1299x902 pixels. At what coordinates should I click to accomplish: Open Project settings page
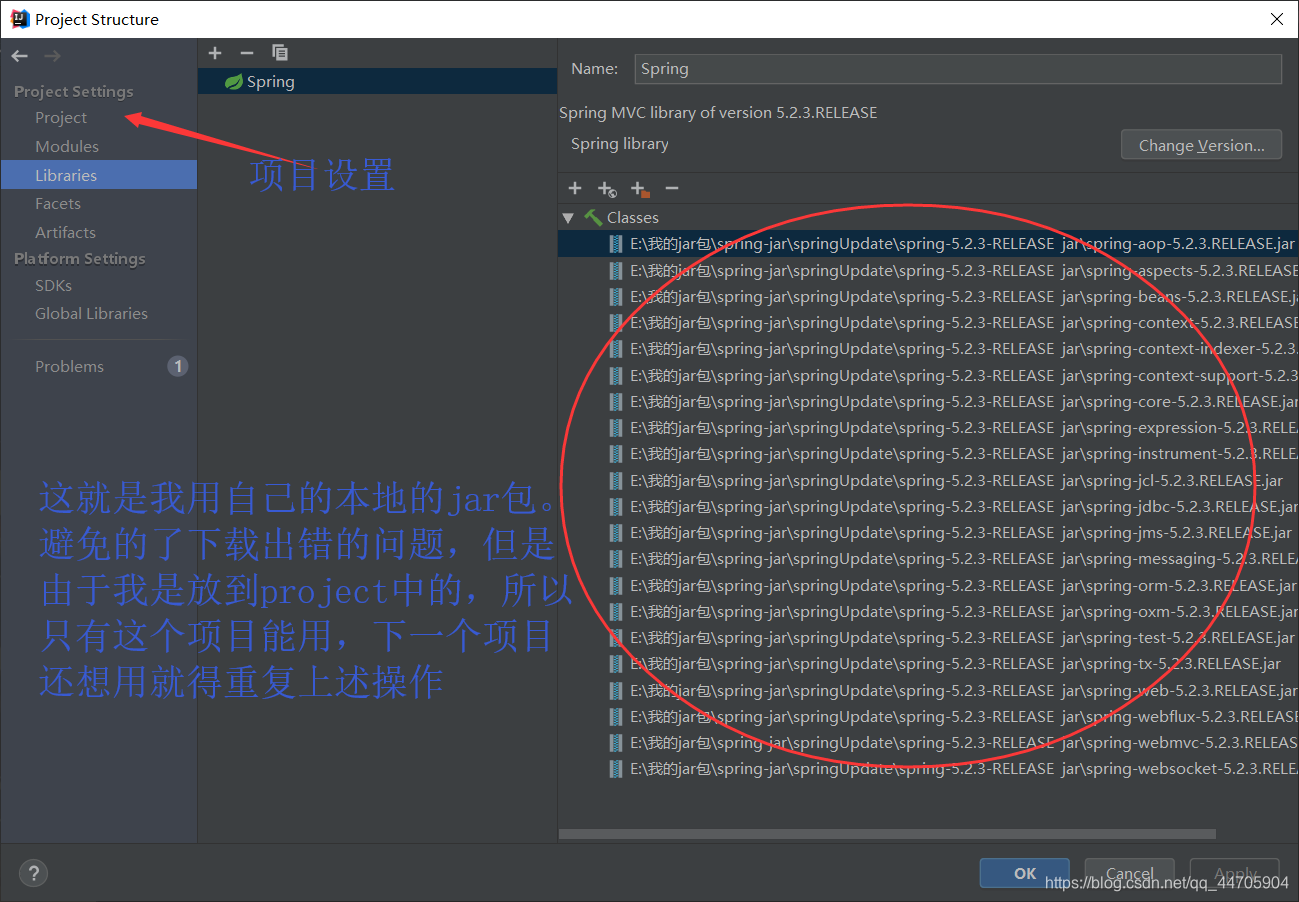click(61, 118)
